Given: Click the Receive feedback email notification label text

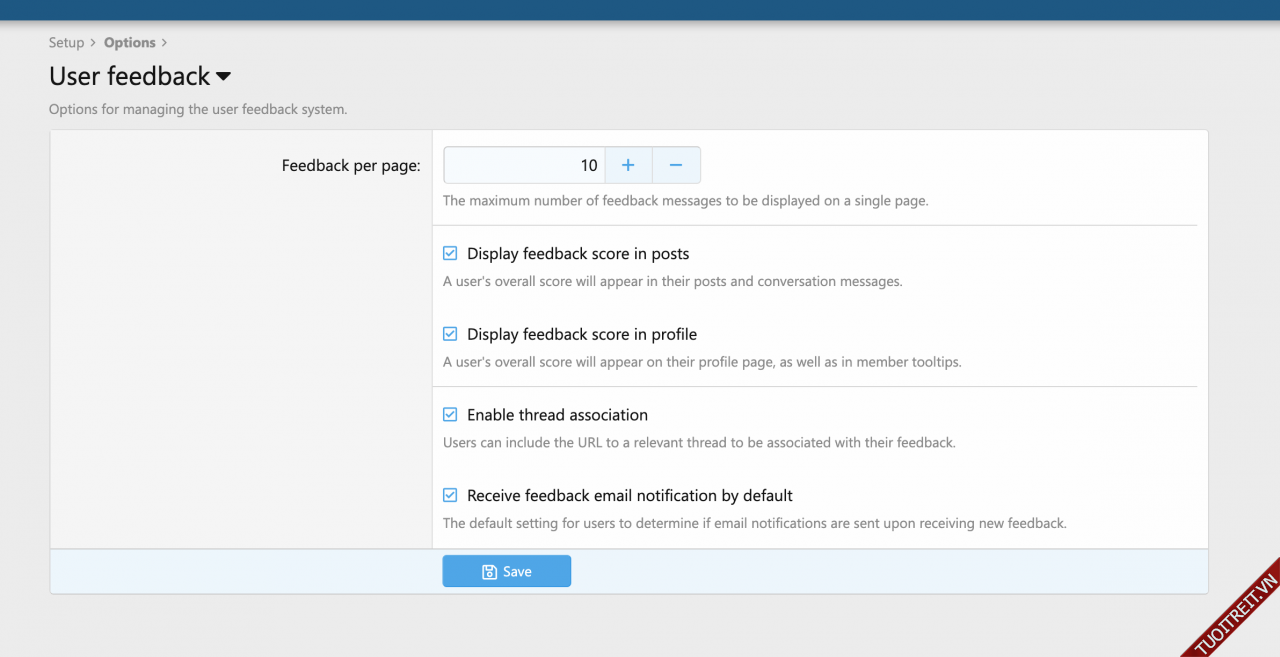Looking at the screenshot, I should tap(630, 495).
